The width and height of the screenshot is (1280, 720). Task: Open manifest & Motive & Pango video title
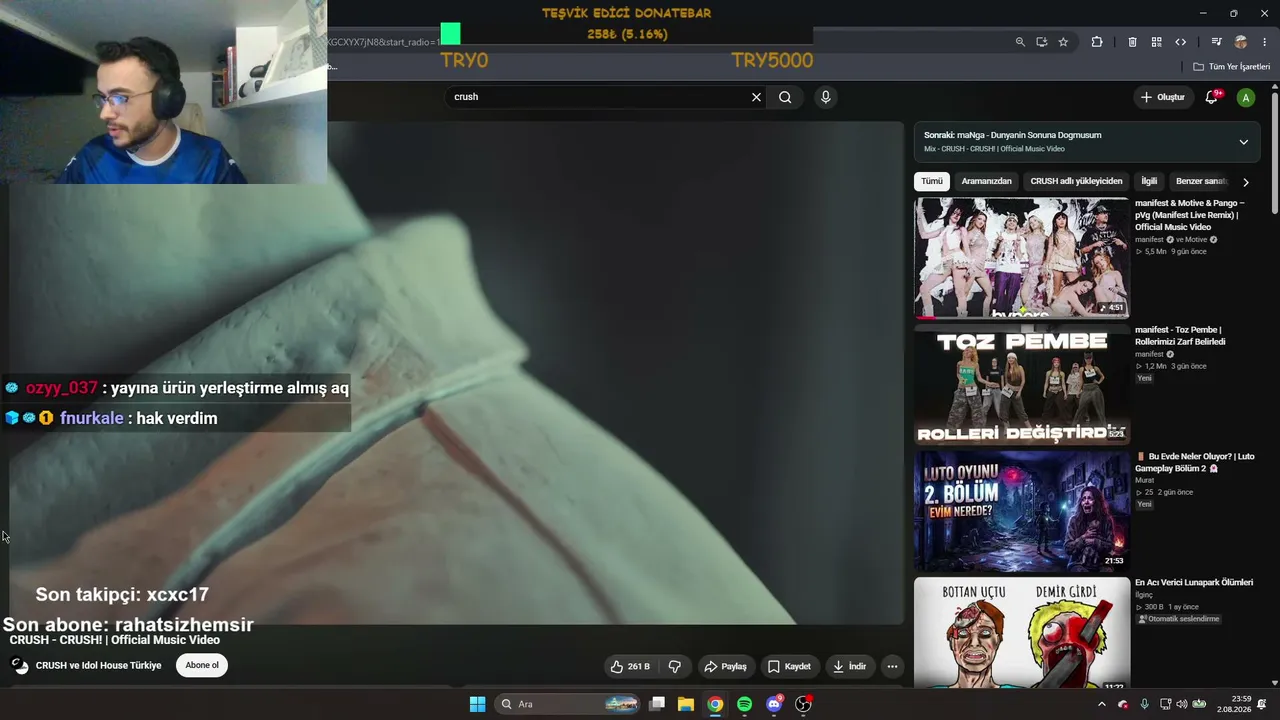click(1190, 215)
